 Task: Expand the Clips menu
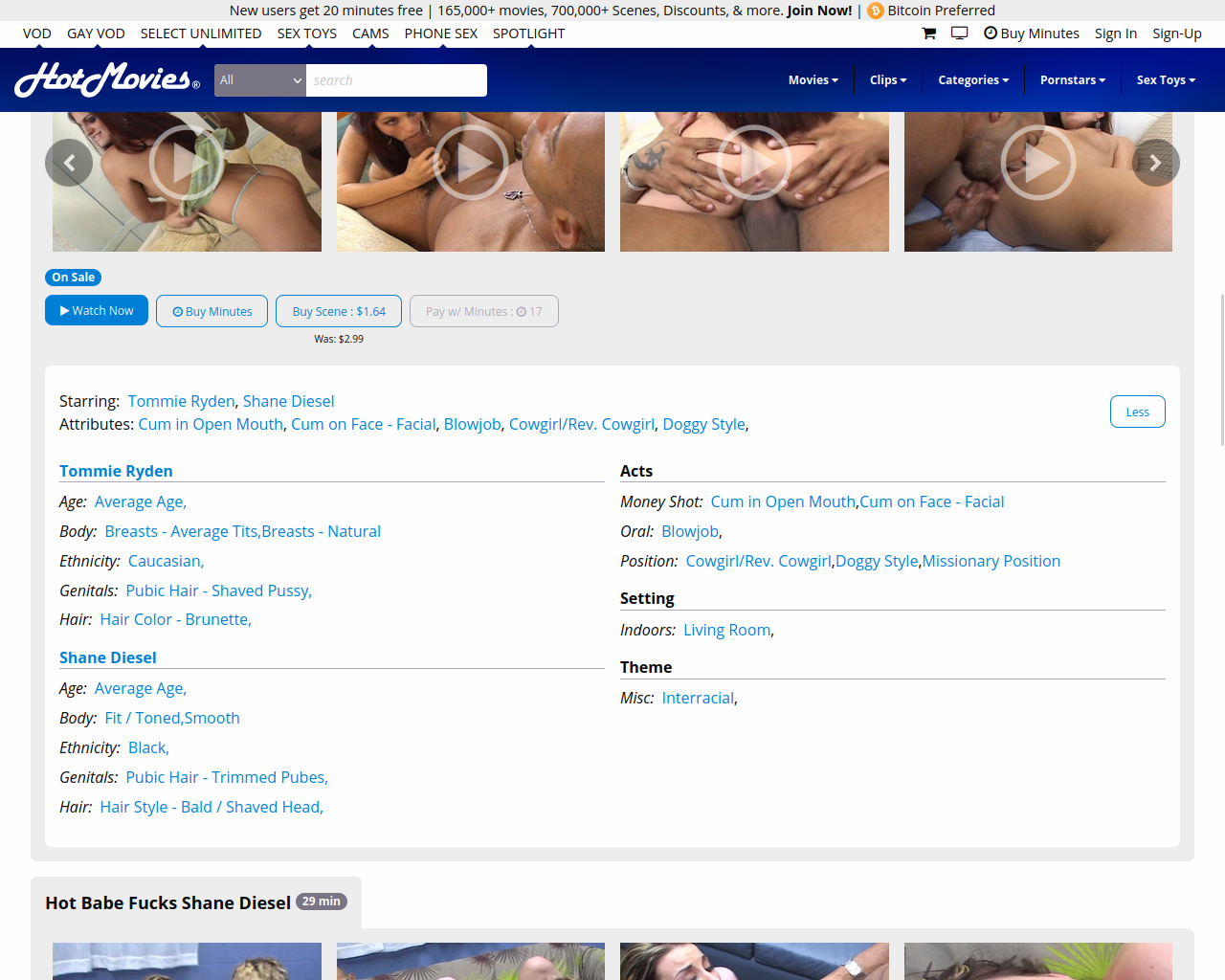888,80
